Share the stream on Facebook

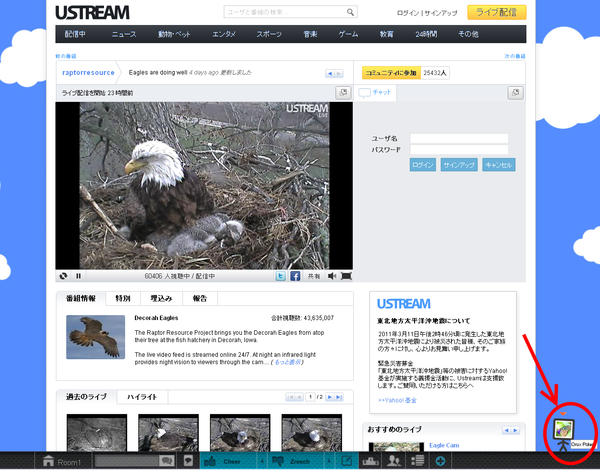click(295, 276)
